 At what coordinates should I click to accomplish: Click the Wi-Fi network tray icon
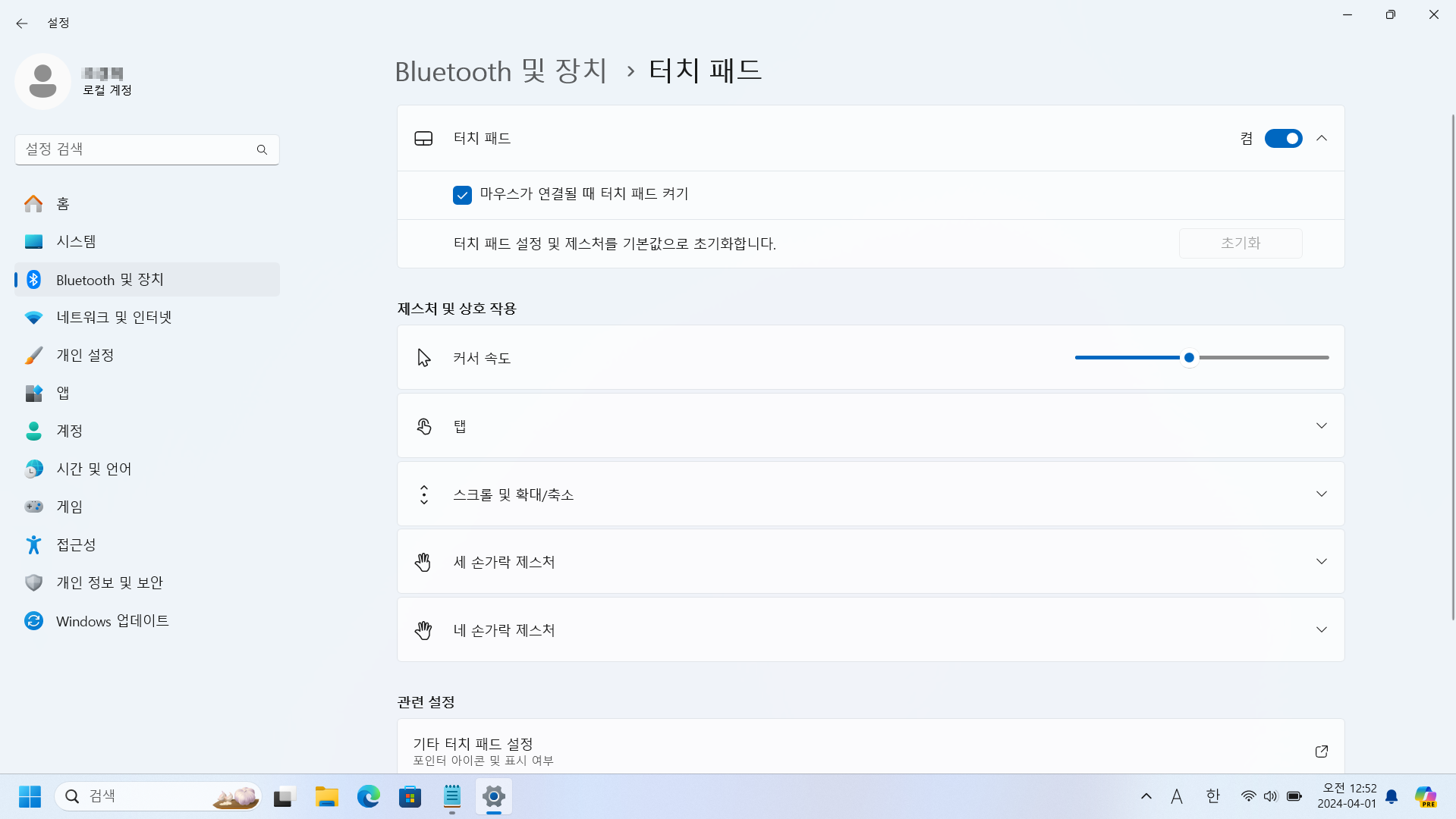[1248, 796]
